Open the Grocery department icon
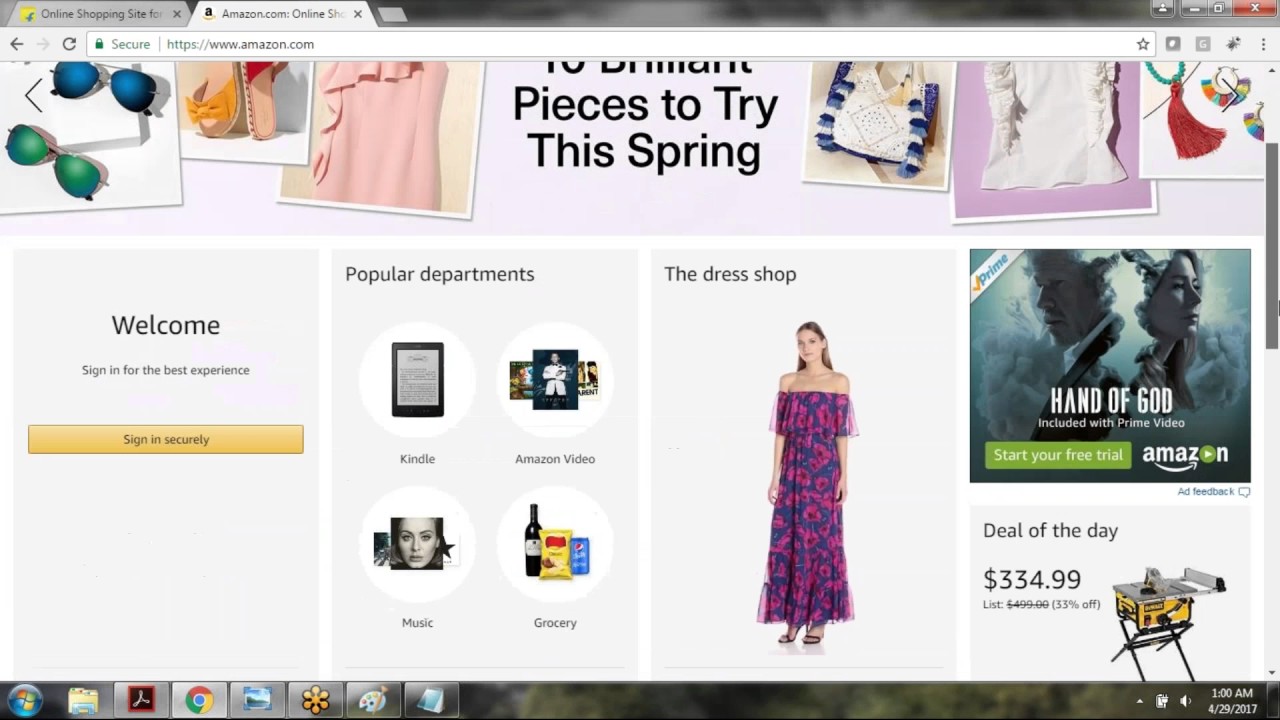This screenshot has width=1280, height=720. (555, 544)
